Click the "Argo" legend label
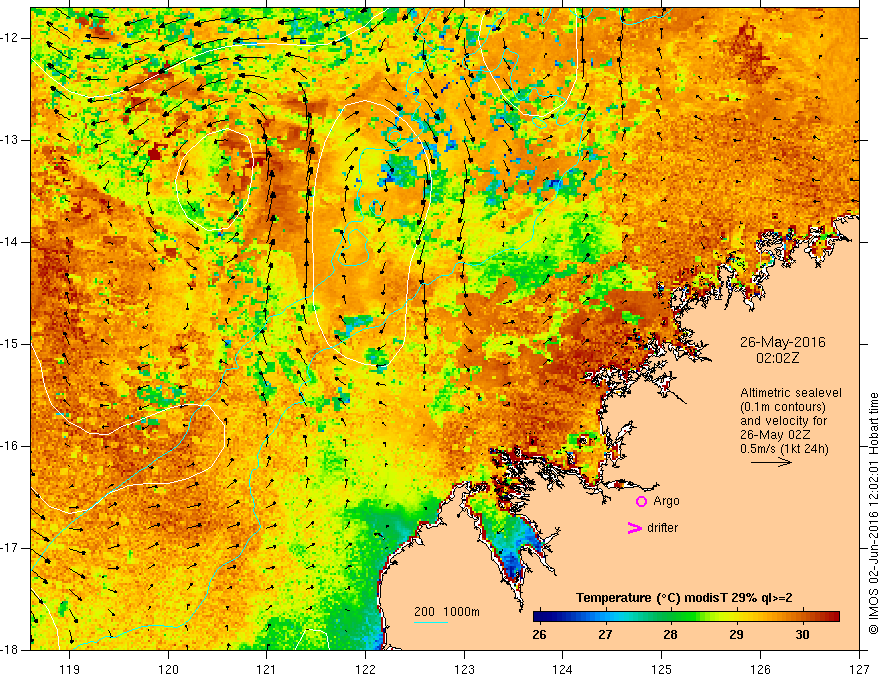 (666, 502)
